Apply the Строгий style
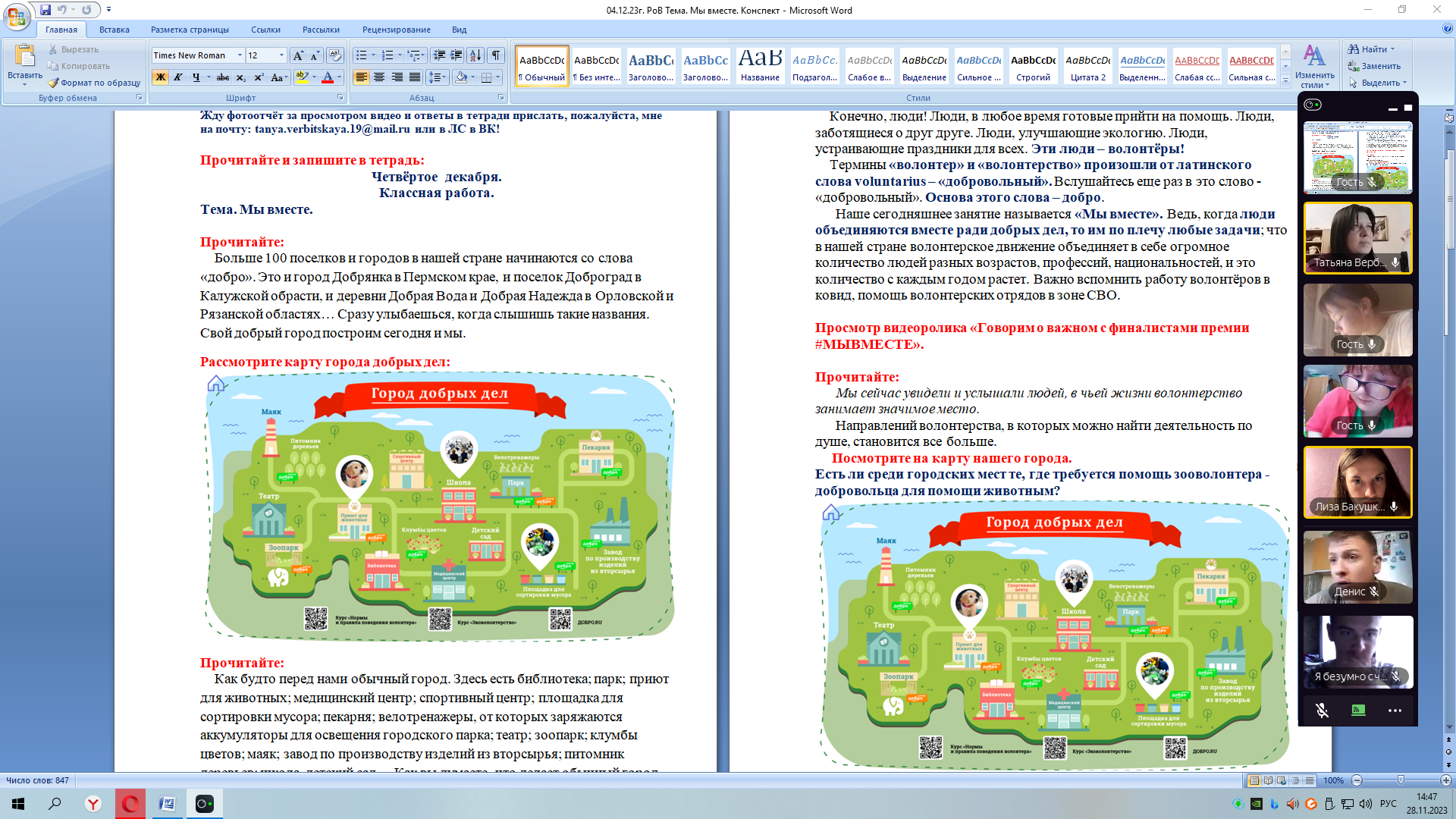The image size is (1456, 819). 1033,67
